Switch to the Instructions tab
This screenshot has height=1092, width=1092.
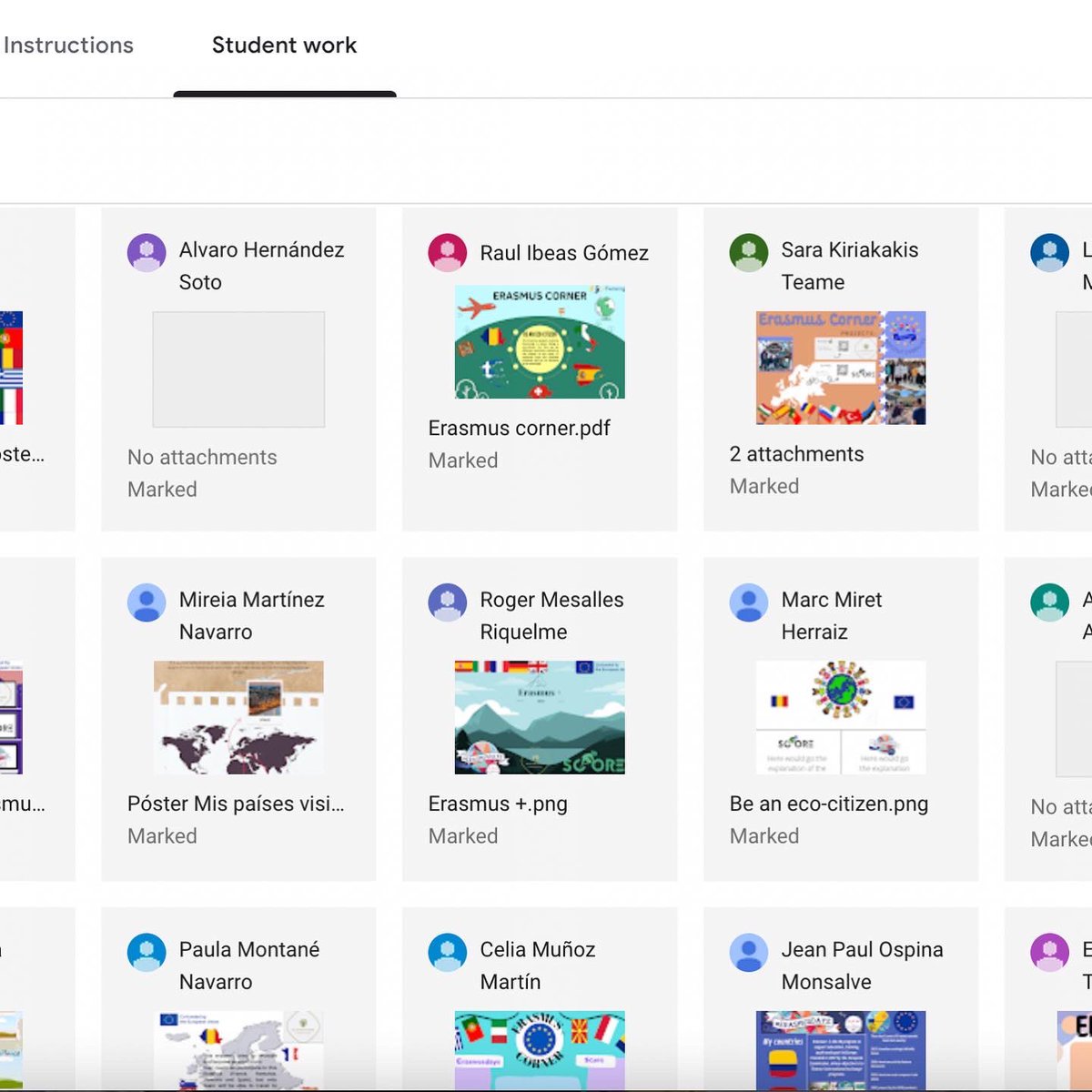(x=68, y=45)
